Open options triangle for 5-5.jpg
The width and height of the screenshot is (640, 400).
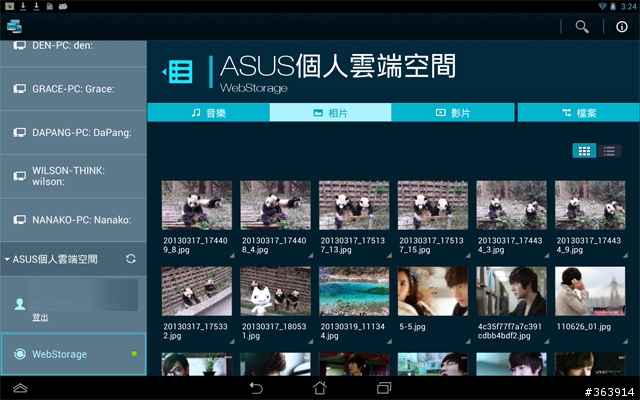click(468, 341)
